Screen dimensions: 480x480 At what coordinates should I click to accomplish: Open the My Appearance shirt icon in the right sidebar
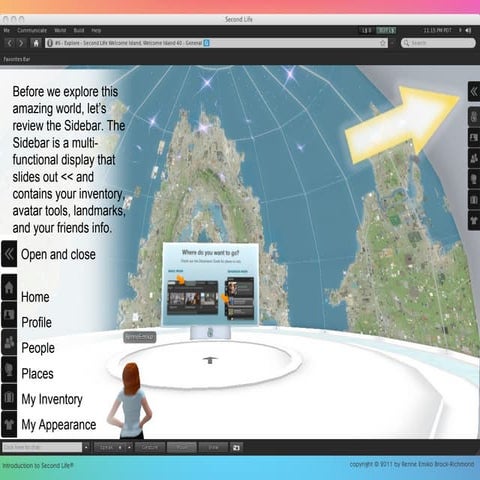[x=474, y=220]
